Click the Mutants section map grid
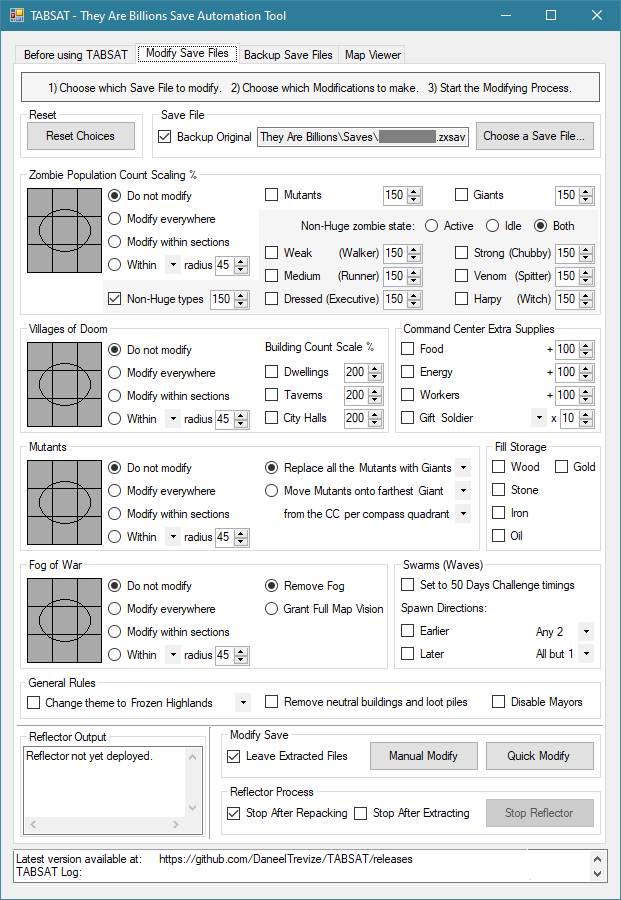621x900 pixels. 64,502
